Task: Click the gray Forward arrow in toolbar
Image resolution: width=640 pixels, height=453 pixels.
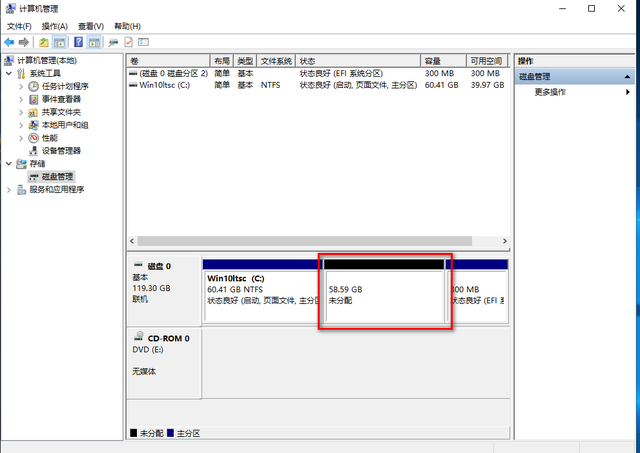Action: (x=24, y=42)
